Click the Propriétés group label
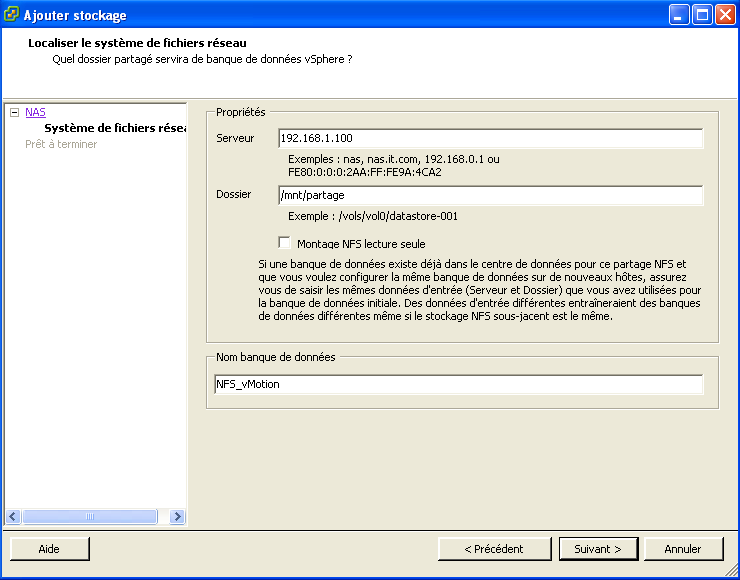The height and width of the screenshot is (580, 740). pyautogui.click(x=241, y=112)
